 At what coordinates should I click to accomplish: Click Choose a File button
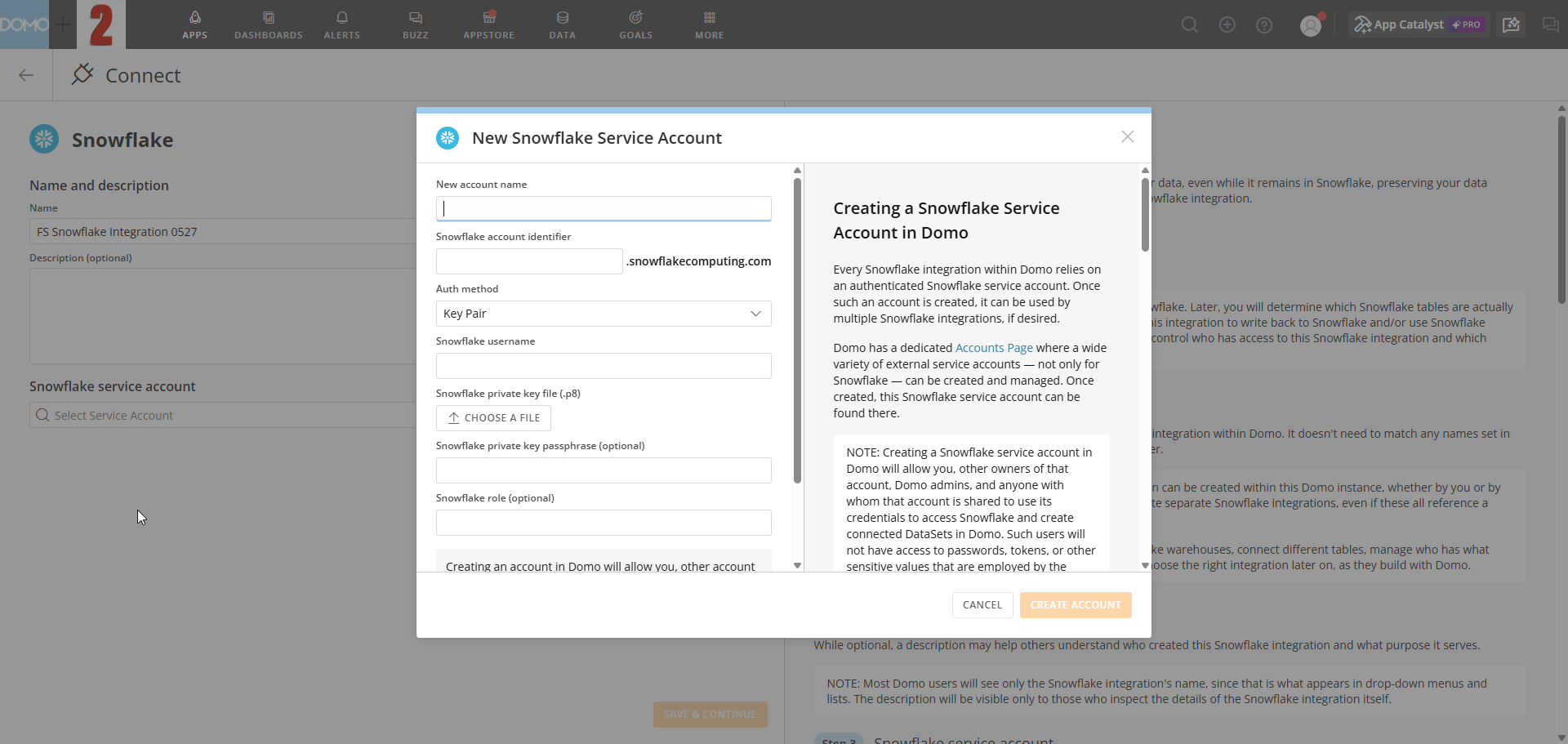click(493, 418)
